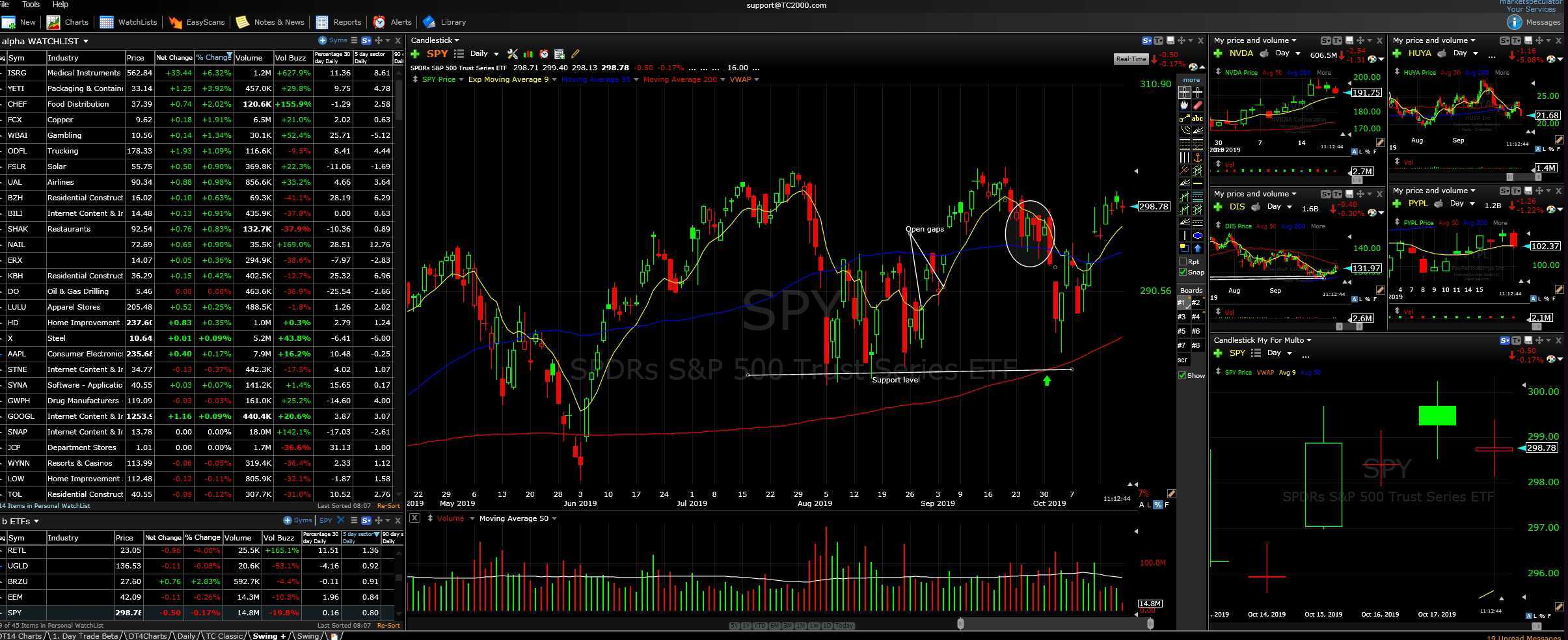
Task: Select the eraser drawing tool
Action: click(x=1198, y=105)
